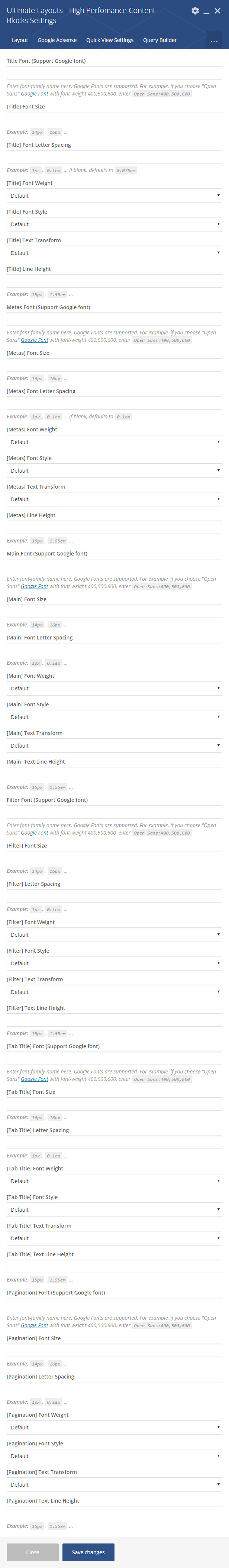Open the [Main] Font Weight dropdown
The image size is (229, 1568).
click(114, 689)
